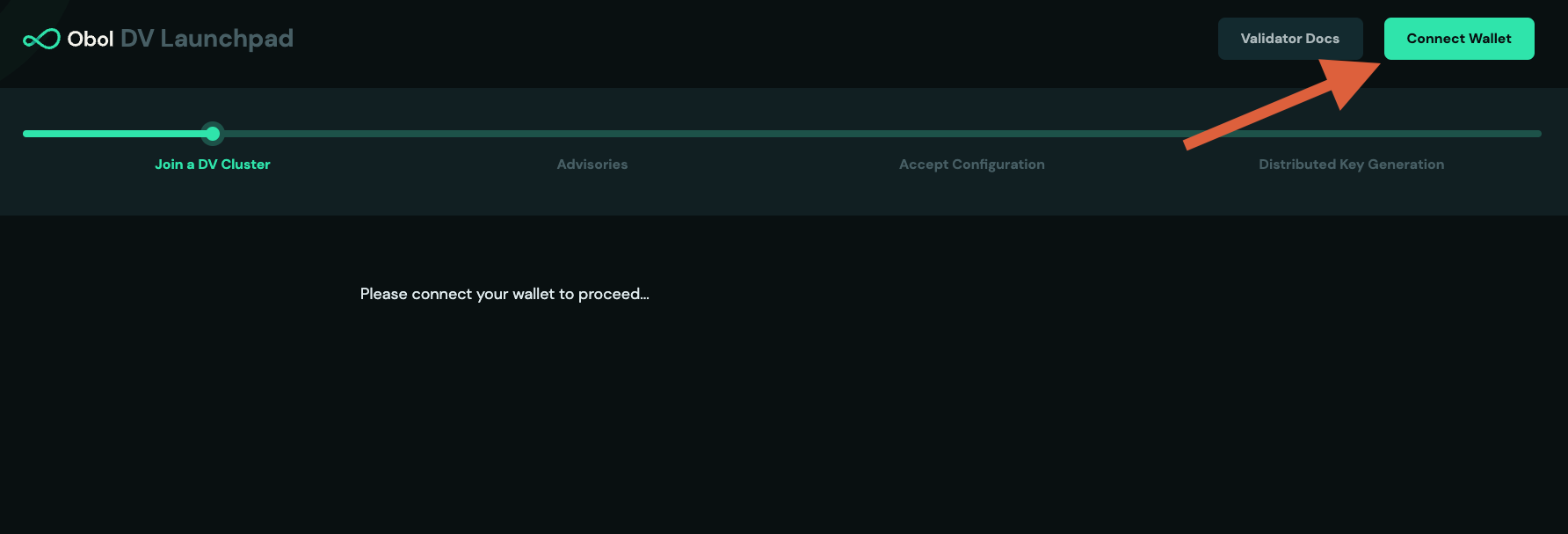Viewport: 1568px width, 534px height.
Task: Click 'DV Launchpad' title text
Action: [207, 38]
